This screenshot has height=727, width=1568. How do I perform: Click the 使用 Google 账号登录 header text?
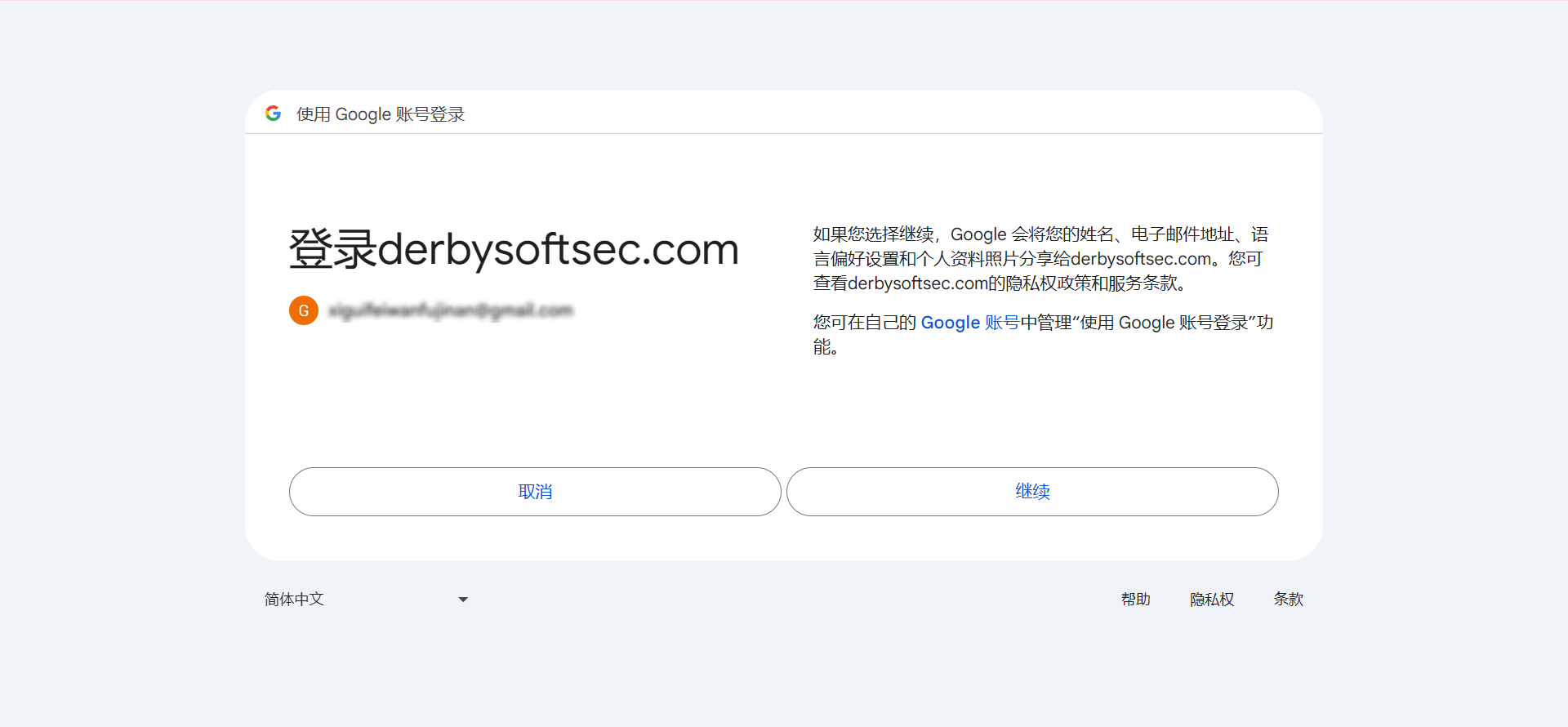tap(381, 114)
